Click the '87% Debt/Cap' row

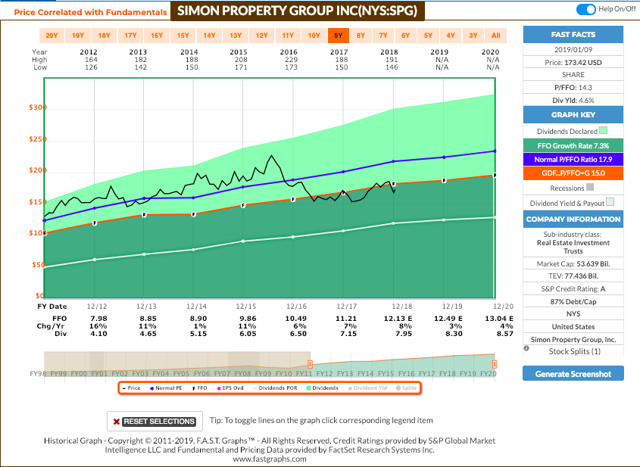click(x=573, y=302)
